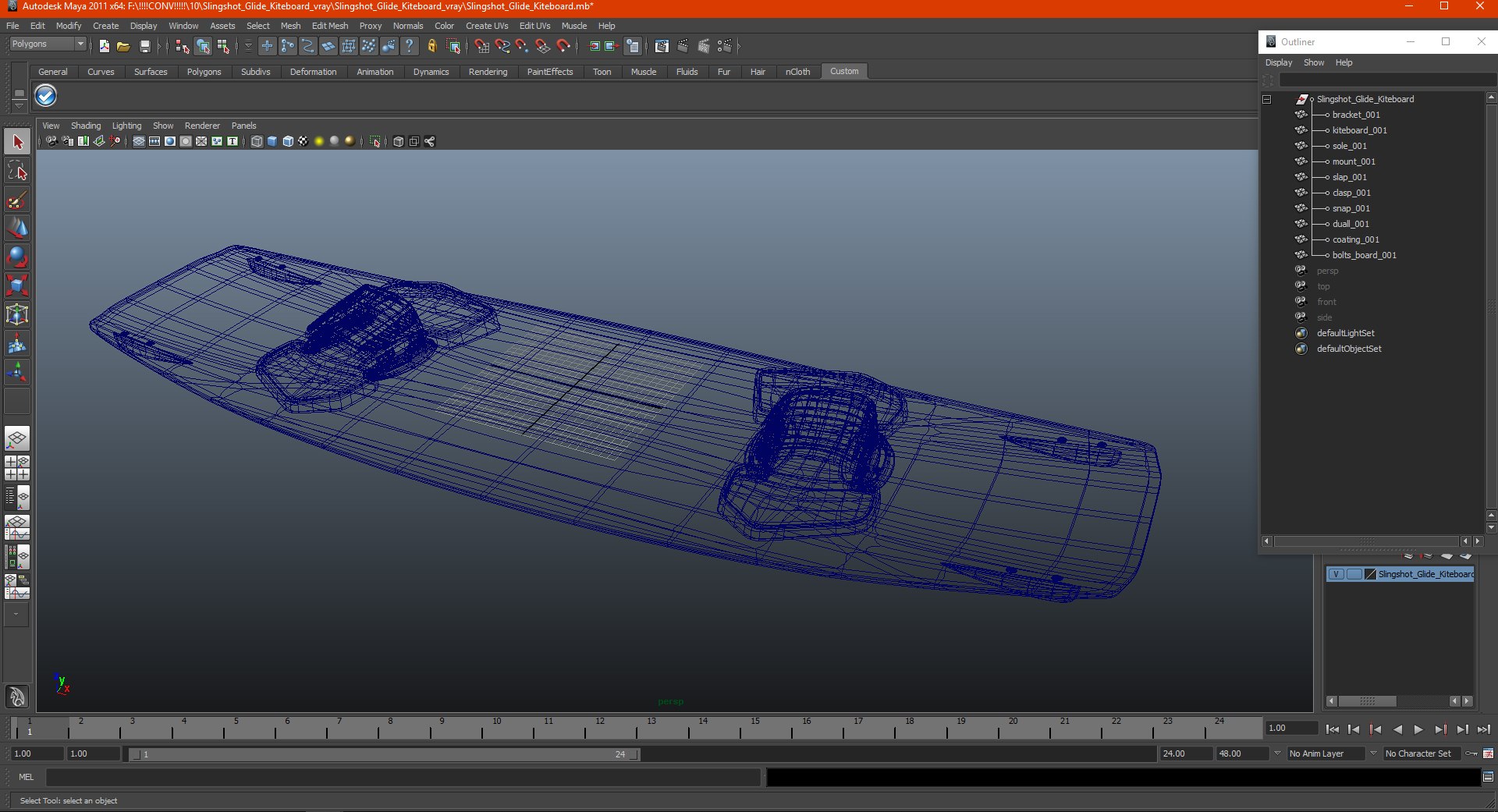Screen dimensions: 1498x812
Task: Toggle wireframe shading cube in viewport
Action: (x=257, y=141)
